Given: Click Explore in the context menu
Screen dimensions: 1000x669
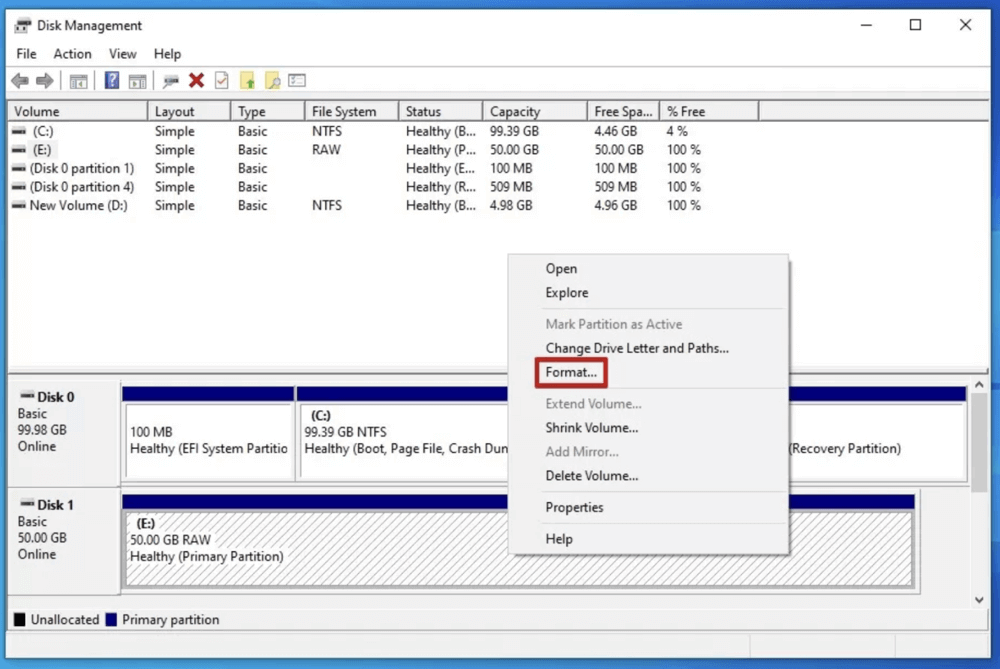Looking at the screenshot, I should click(565, 292).
